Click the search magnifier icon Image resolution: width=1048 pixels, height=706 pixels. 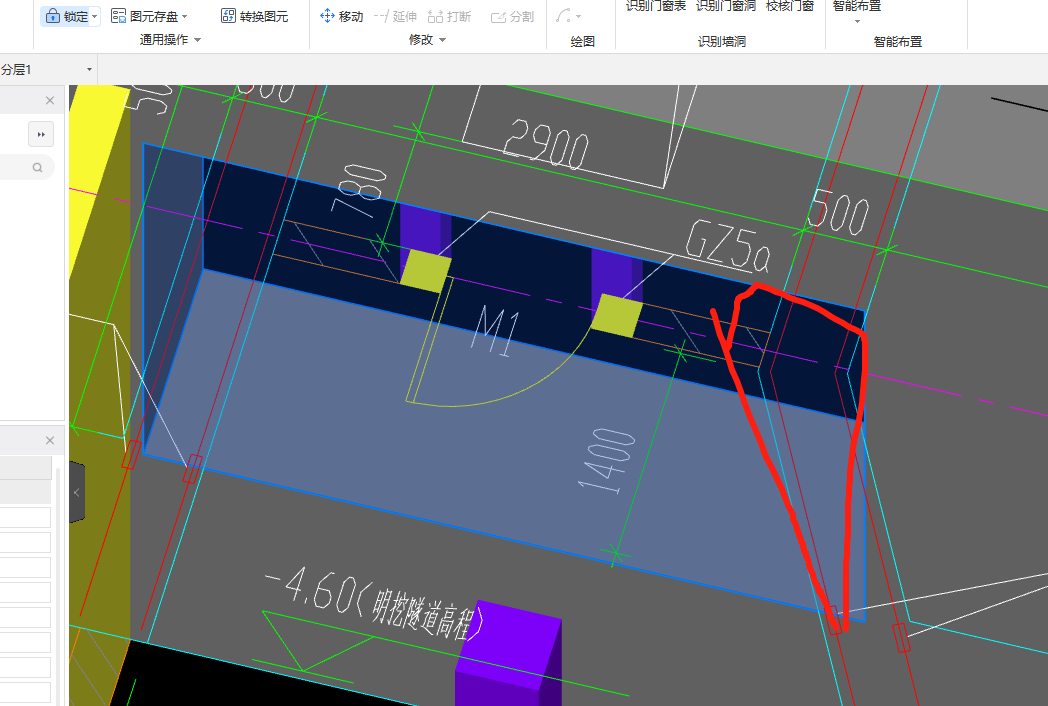(37, 167)
